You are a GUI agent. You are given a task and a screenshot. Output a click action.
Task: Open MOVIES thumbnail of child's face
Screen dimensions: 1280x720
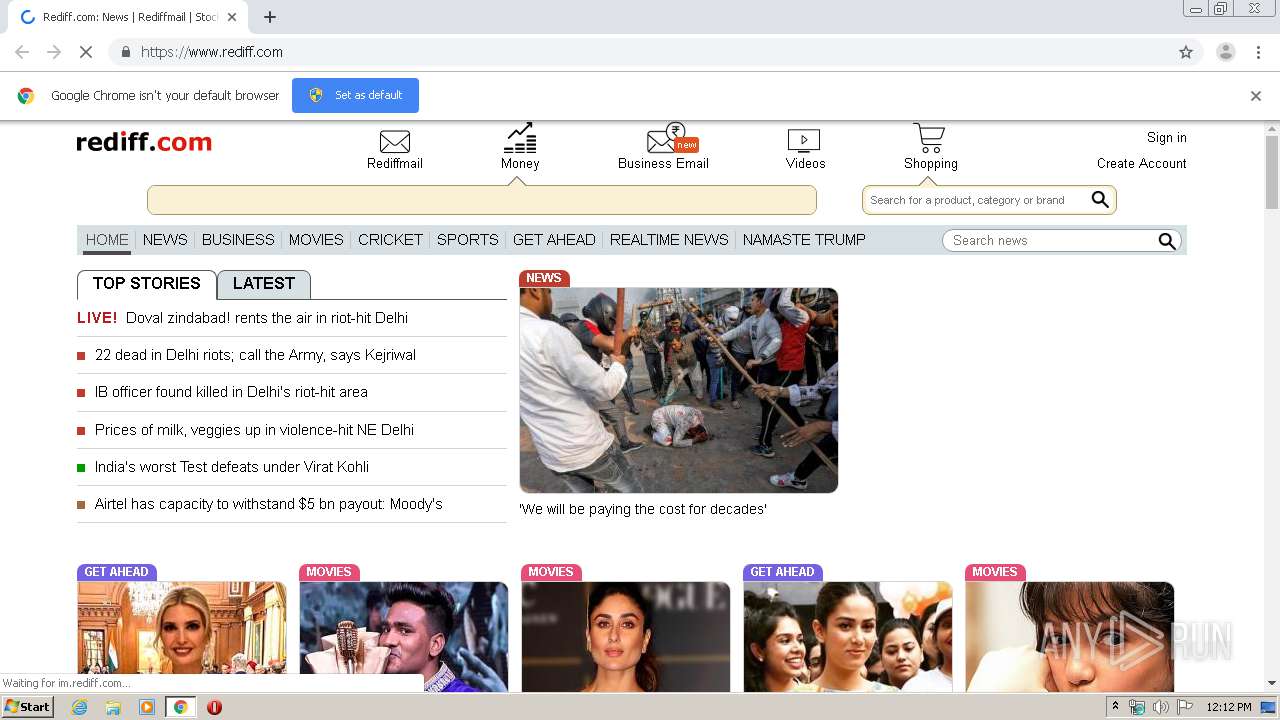coord(1070,636)
